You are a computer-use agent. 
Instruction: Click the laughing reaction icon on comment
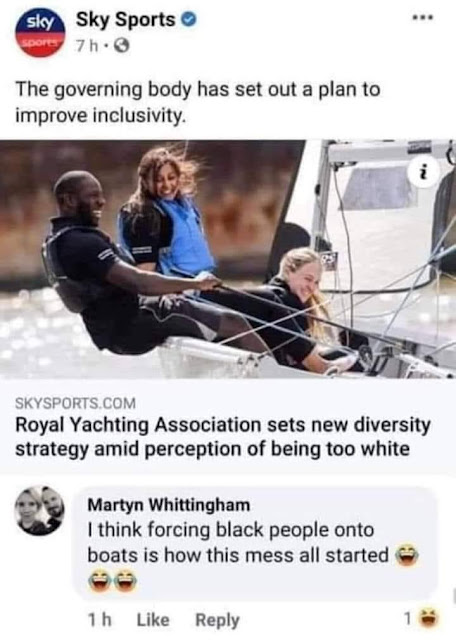427,619
